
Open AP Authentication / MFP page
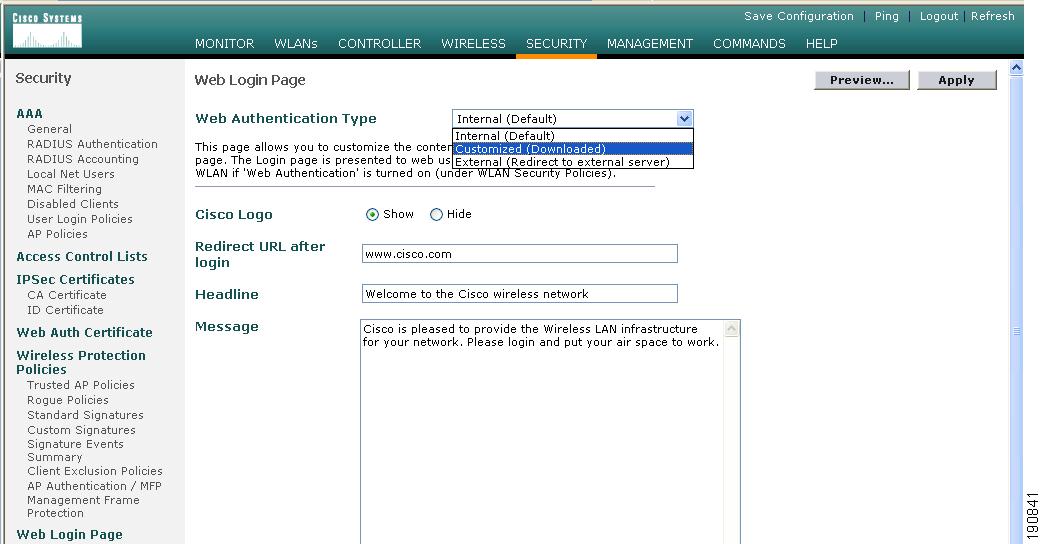point(94,486)
